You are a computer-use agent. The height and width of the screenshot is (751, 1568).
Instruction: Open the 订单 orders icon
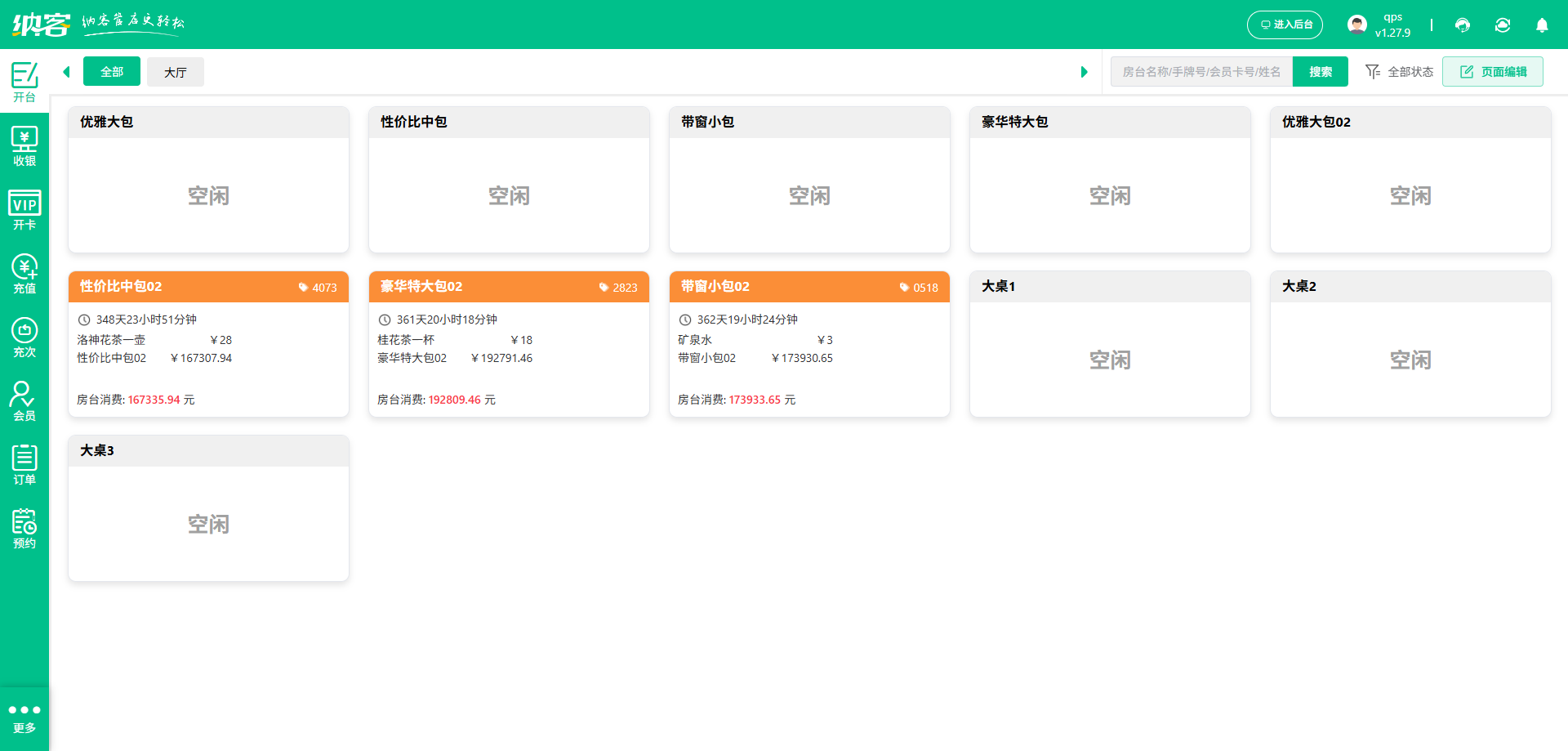(24, 464)
